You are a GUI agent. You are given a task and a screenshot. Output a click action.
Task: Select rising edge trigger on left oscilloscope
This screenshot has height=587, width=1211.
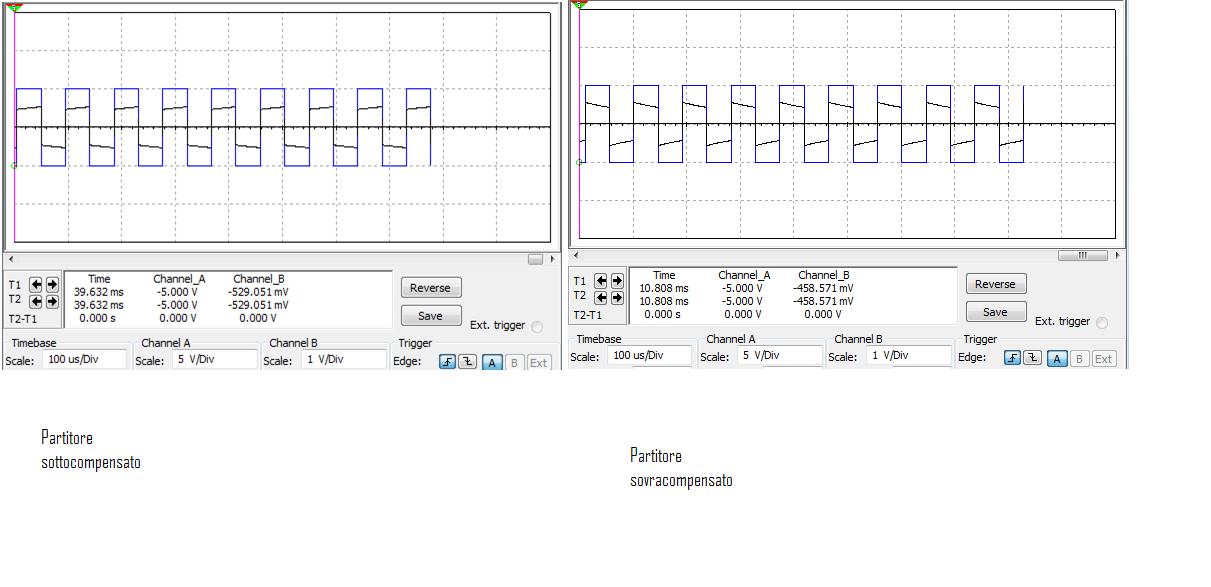[x=449, y=362]
